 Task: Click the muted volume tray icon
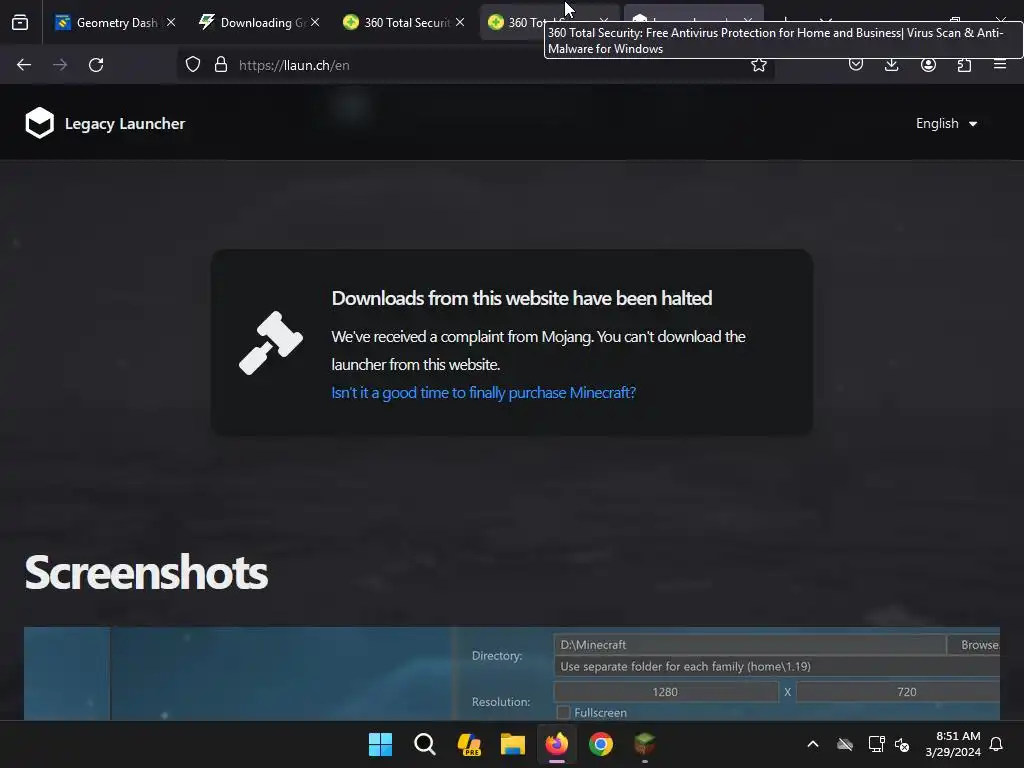tap(902, 744)
